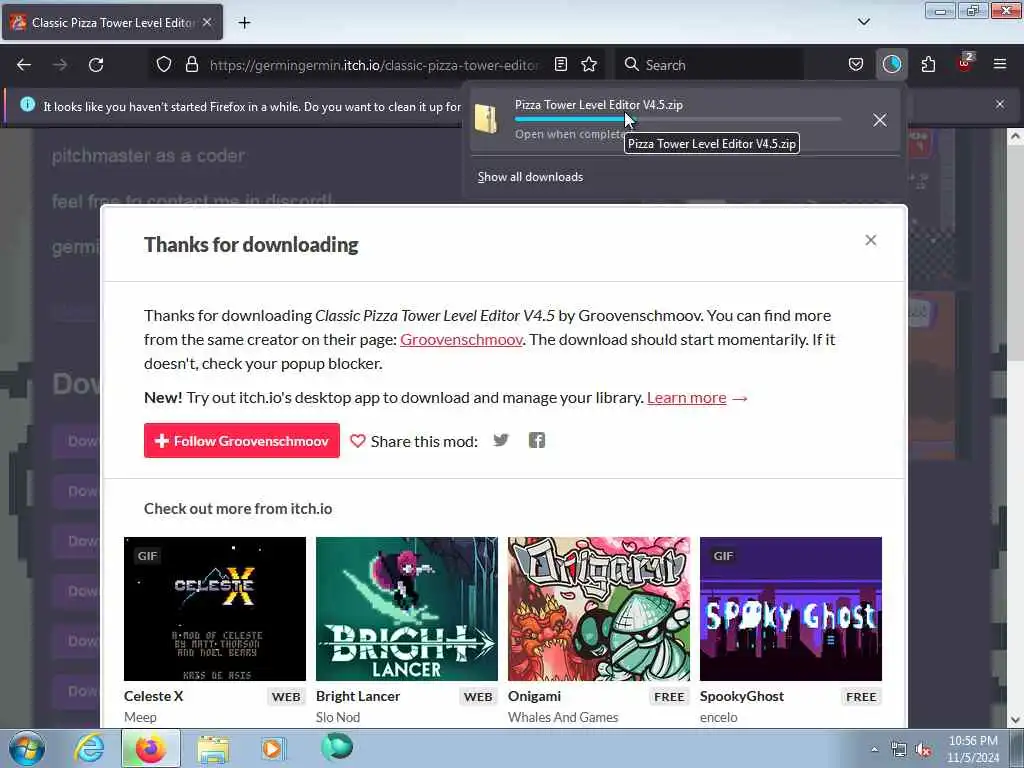Click the FREE tag next to Onigami
1024x768 pixels.
pyautogui.click(x=669, y=697)
